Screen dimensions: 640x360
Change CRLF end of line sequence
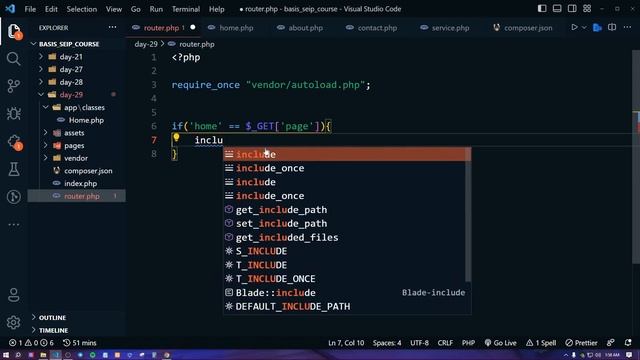(x=445, y=343)
